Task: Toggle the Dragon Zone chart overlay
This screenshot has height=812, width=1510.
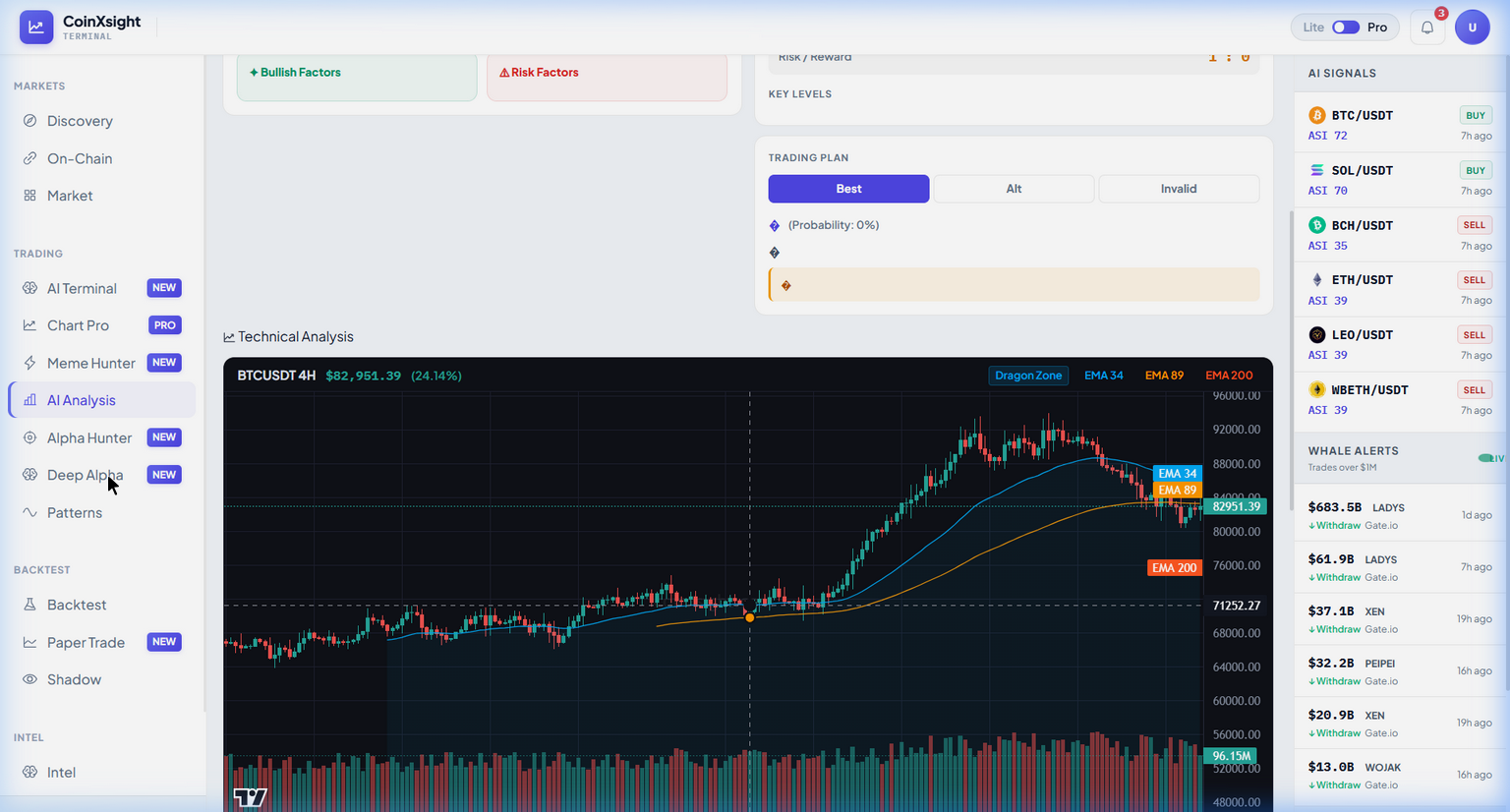Action: point(1028,376)
